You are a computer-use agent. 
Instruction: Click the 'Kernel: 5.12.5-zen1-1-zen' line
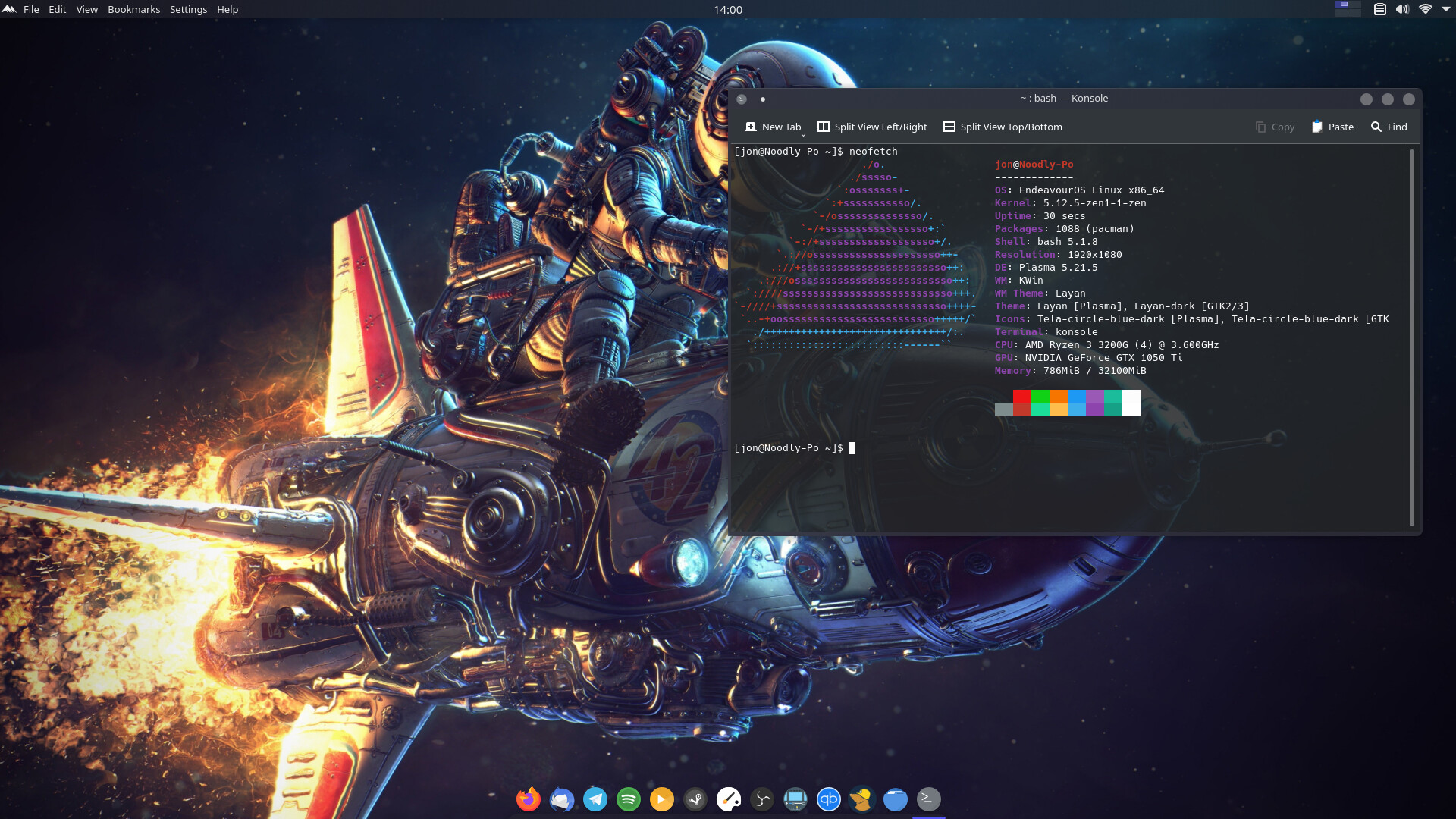tap(1070, 203)
